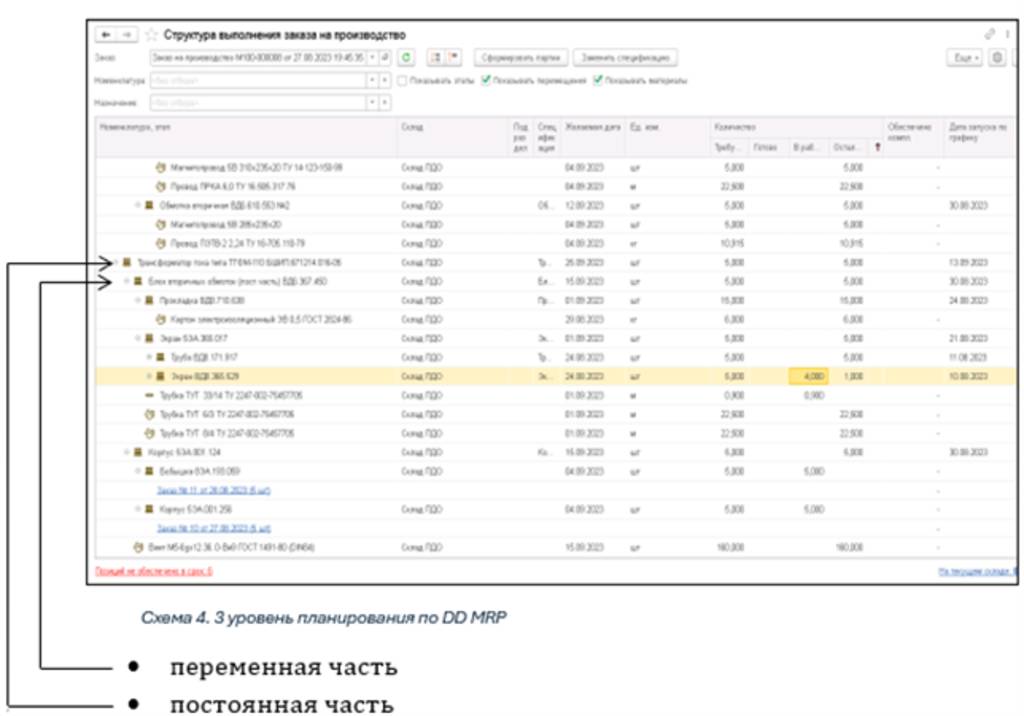Open the Заказ № 11 link
Image resolution: width=1024 pixels, height=716 pixels.
pyautogui.click(x=213, y=490)
